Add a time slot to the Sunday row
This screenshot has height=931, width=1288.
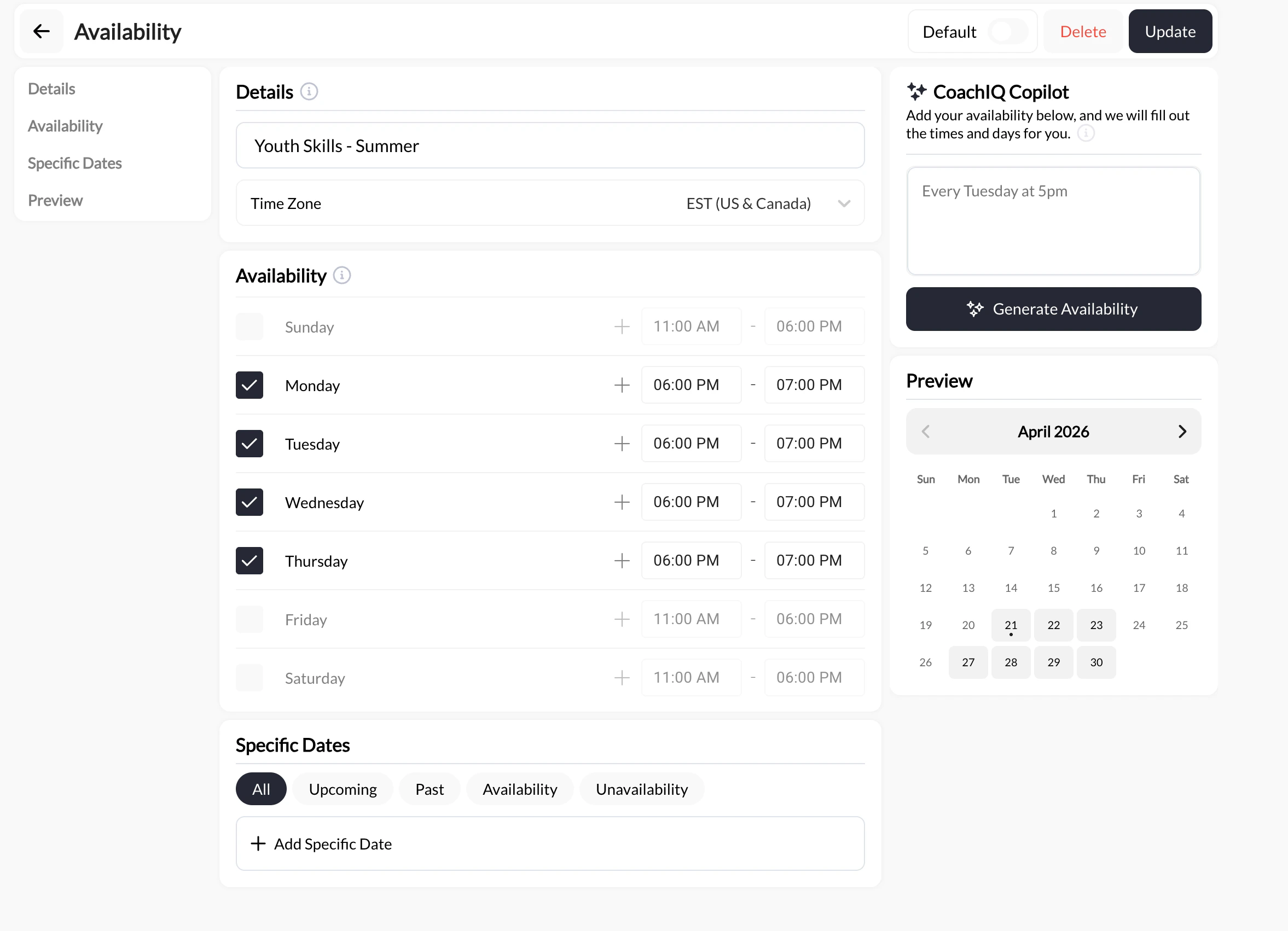[622, 327]
